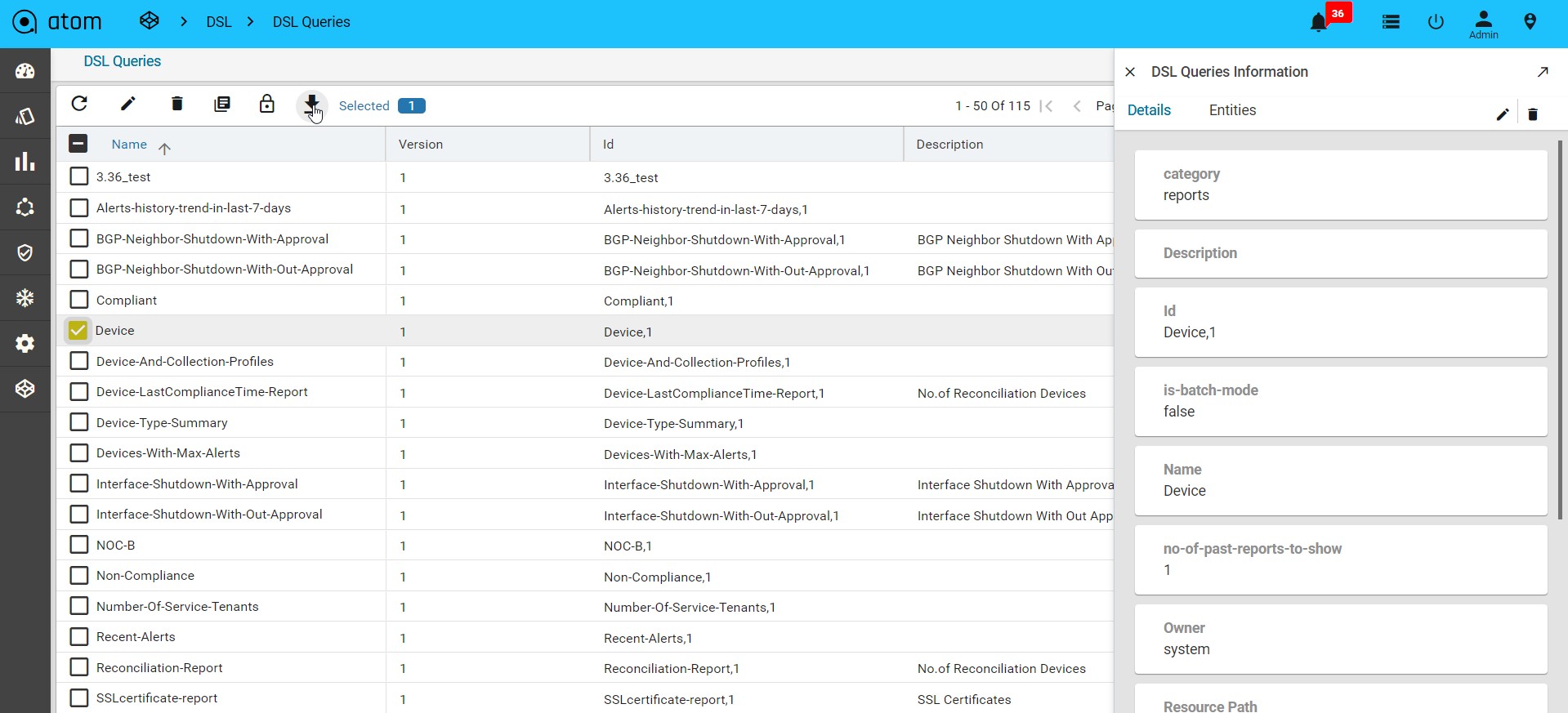
Task: Open the Non-Compliance query row
Action: [584, 576]
